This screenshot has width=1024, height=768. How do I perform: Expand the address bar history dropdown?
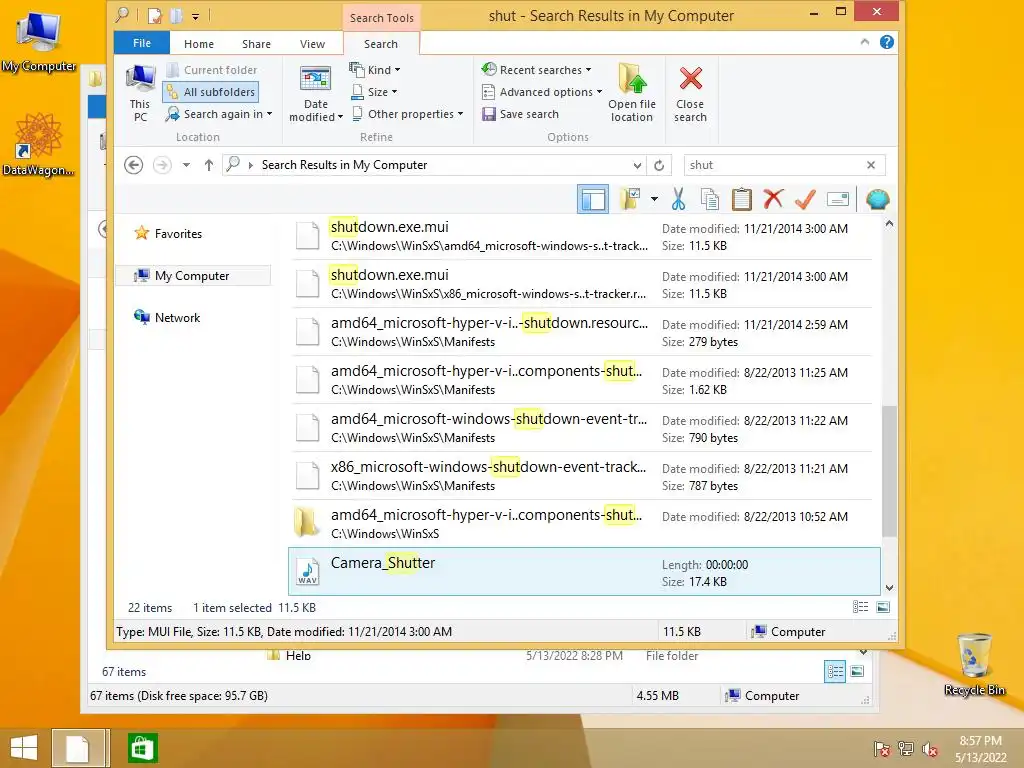coord(637,165)
